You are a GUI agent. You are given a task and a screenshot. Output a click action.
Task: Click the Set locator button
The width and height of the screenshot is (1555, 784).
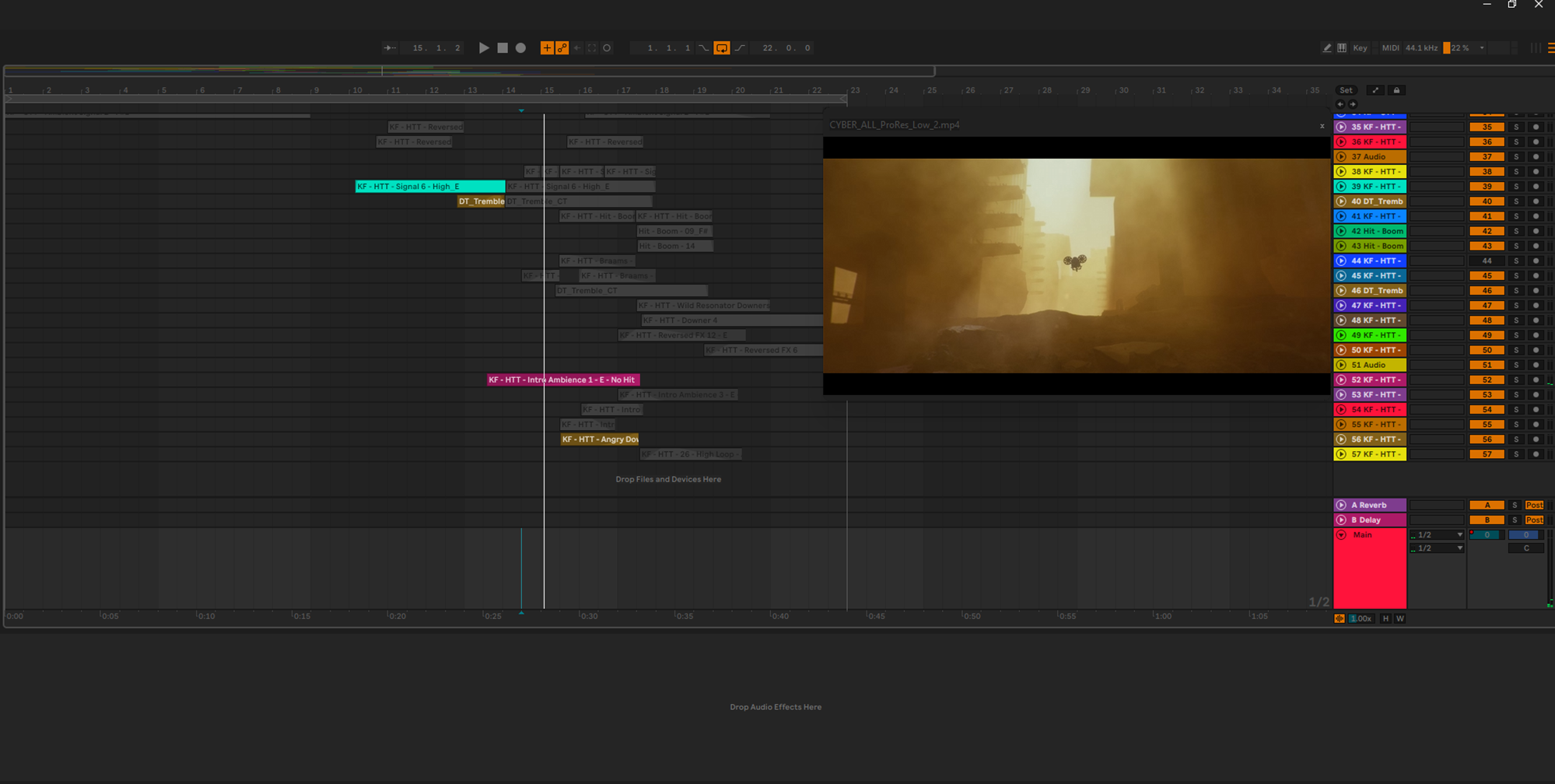pyautogui.click(x=1346, y=90)
